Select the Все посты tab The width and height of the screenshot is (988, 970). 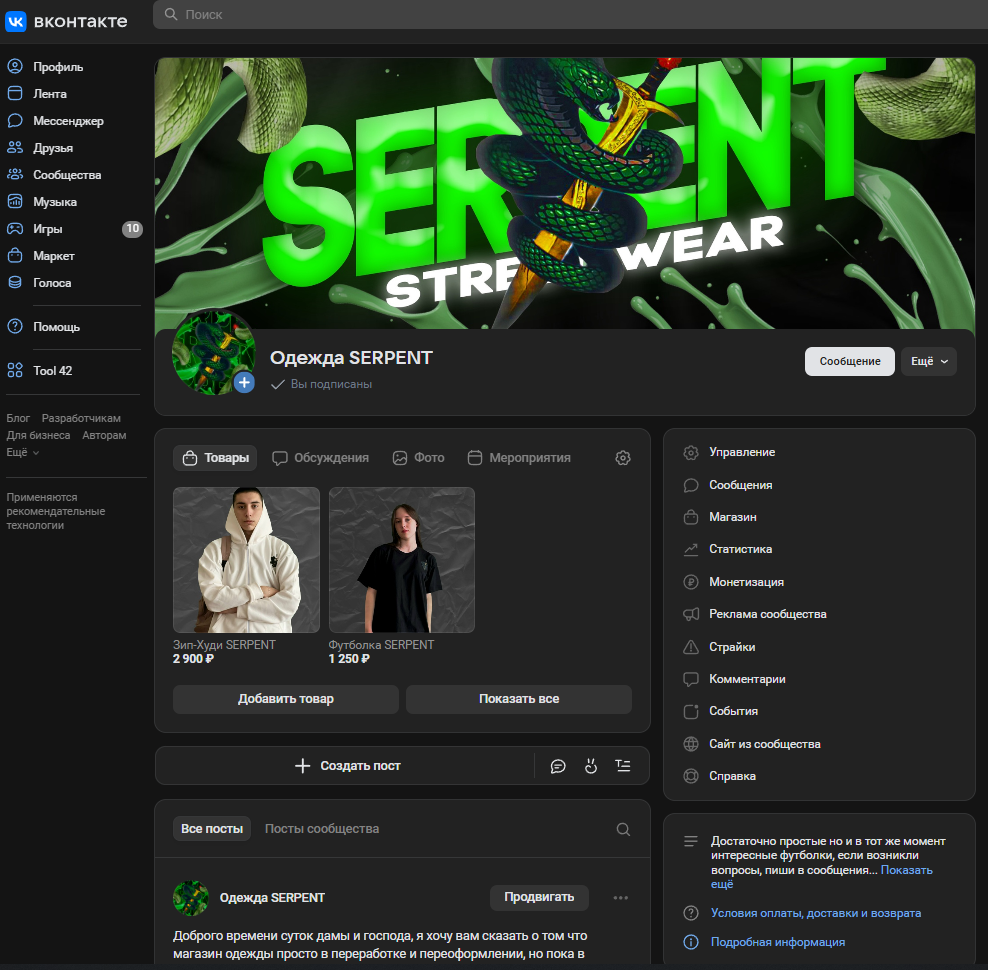(212, 829)
